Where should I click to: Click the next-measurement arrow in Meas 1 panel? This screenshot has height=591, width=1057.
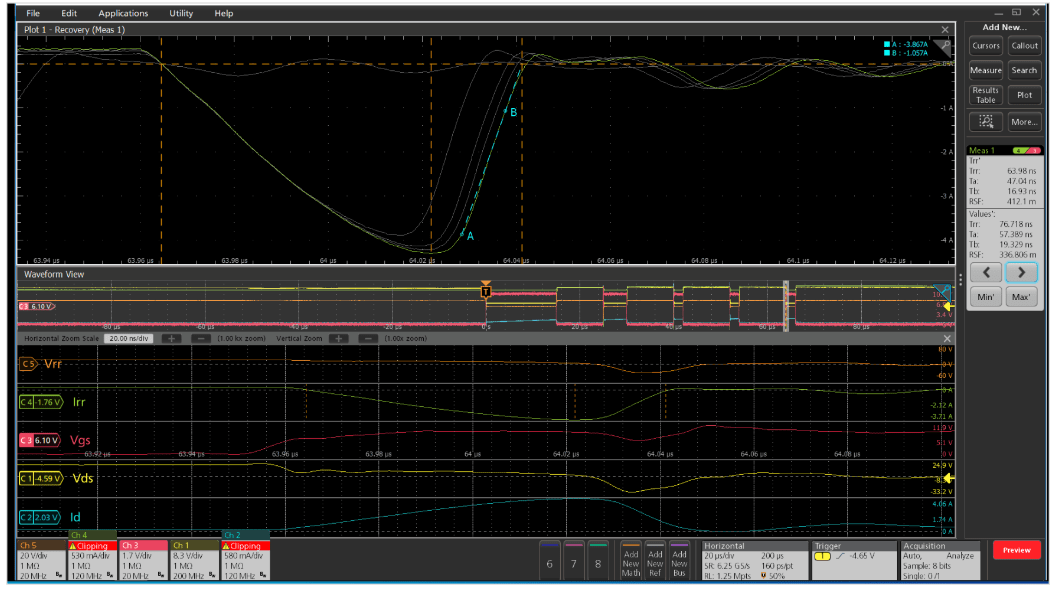[1020, 272]
